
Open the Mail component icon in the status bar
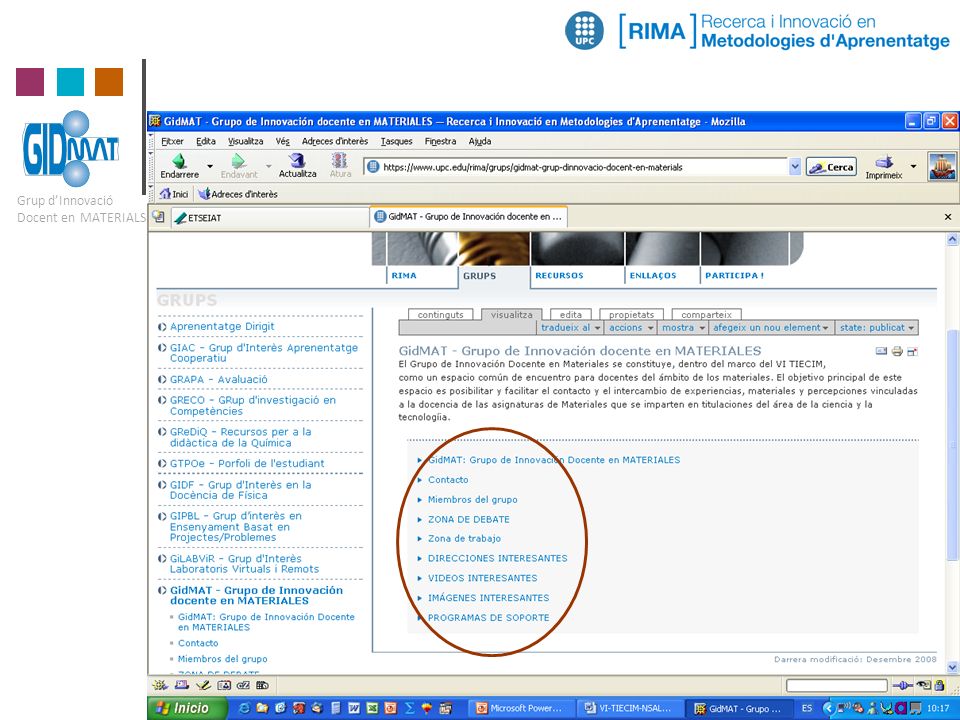[x=182, y=685]
